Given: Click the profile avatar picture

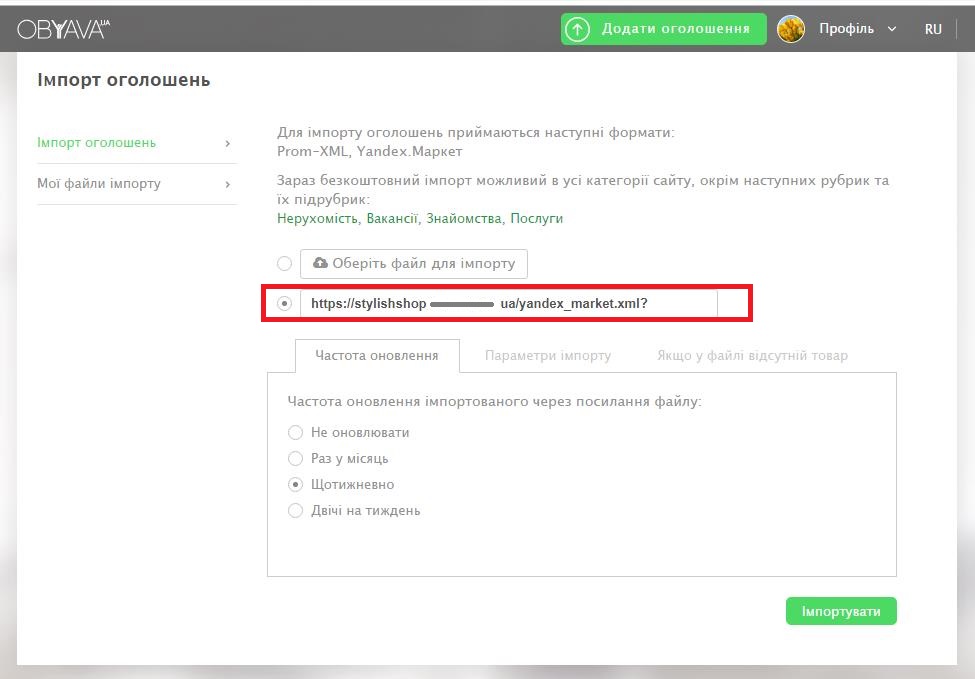Looking at the screenshot, I should pyautogui.click(x=791, y=29).
